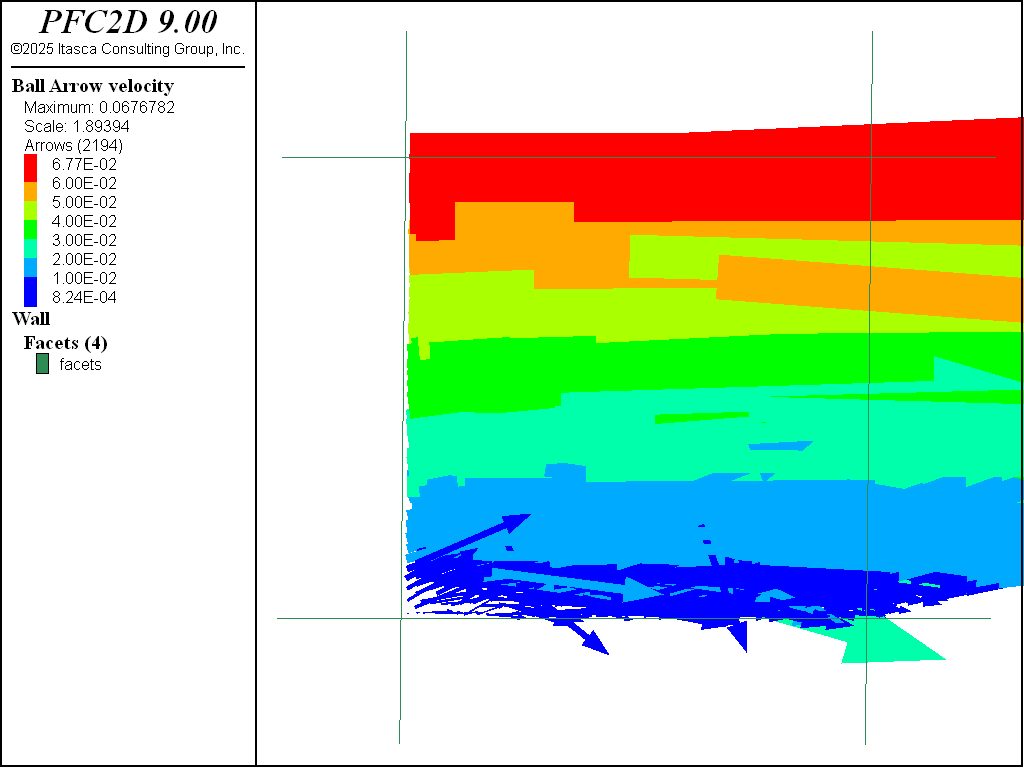Image resolution: width=1024 pixels, height=768 pixels.
Task: Select the teal 3.00E-02 legend swatch
Action: pos(30,241)
